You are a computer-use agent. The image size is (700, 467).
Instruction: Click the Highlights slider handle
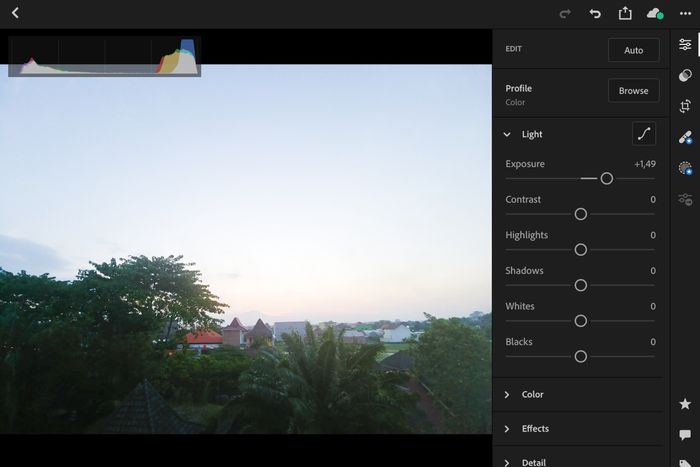click(x=580, y=250)
